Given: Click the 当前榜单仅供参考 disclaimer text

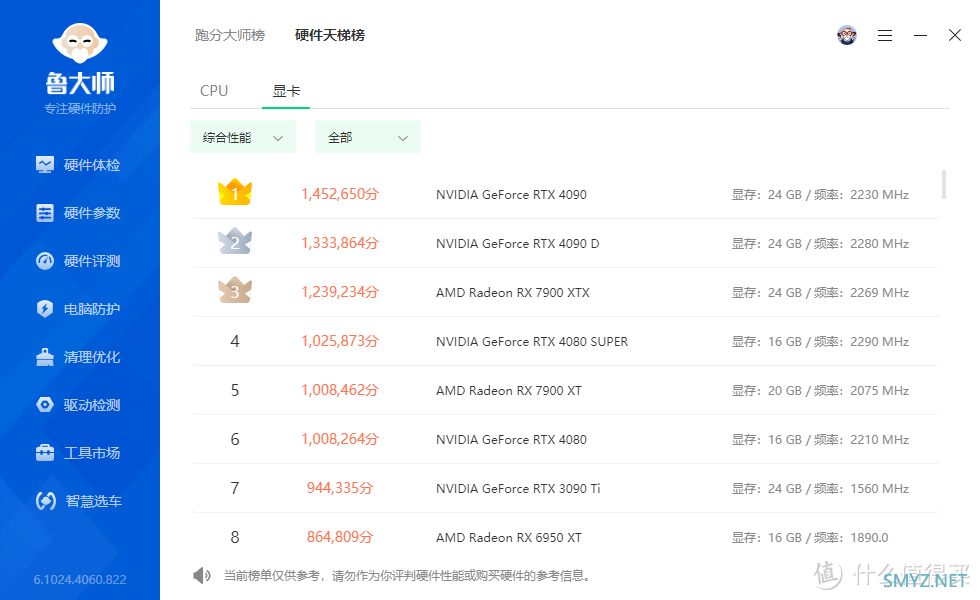Looking at the screenshot, I should click(407, 576).
